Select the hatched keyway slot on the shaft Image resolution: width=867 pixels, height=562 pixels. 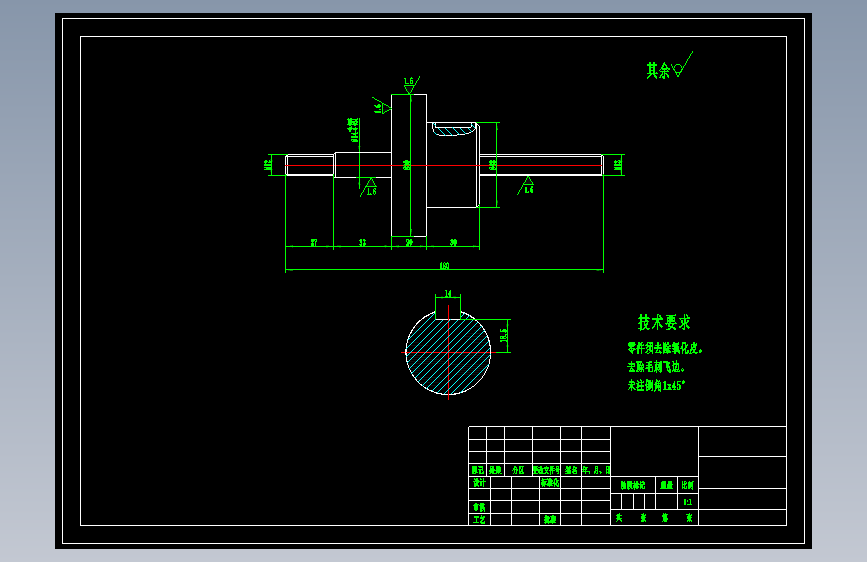[x=455, y=129]
